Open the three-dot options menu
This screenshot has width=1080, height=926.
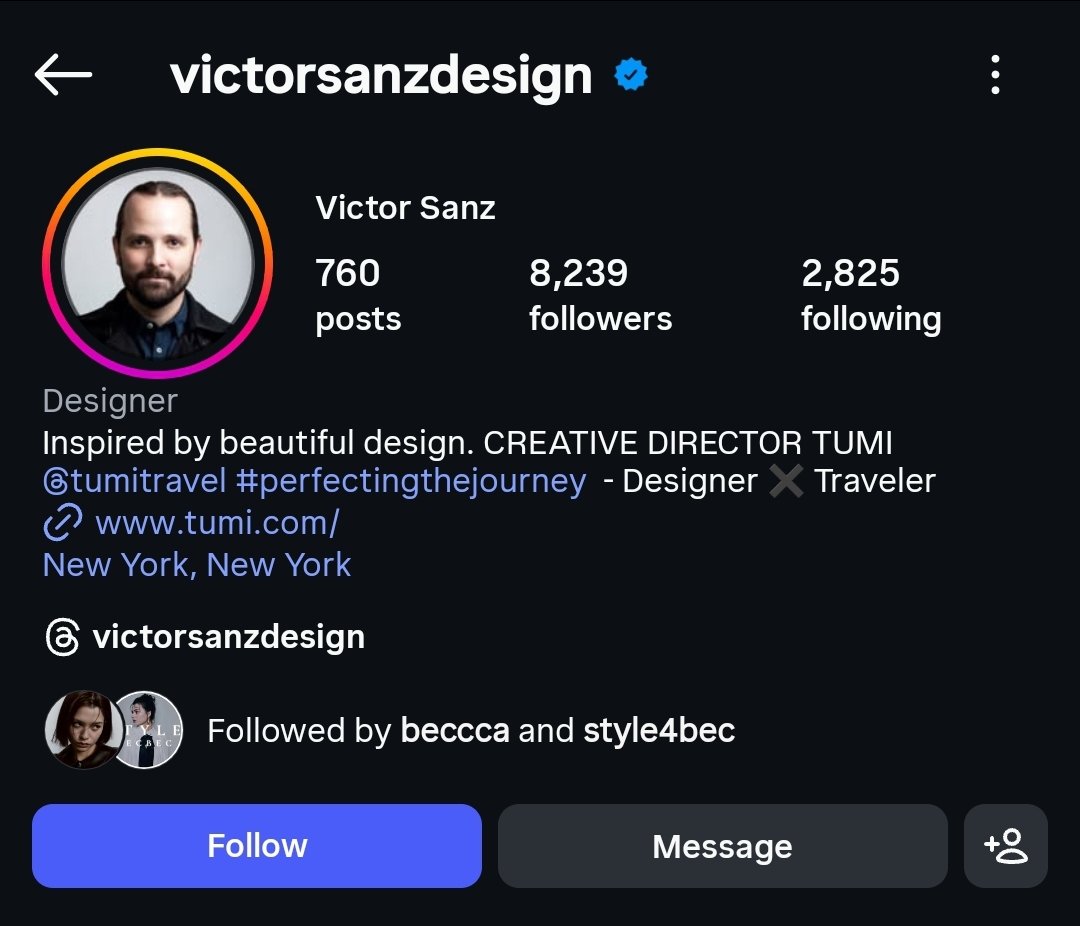(994, 75)
